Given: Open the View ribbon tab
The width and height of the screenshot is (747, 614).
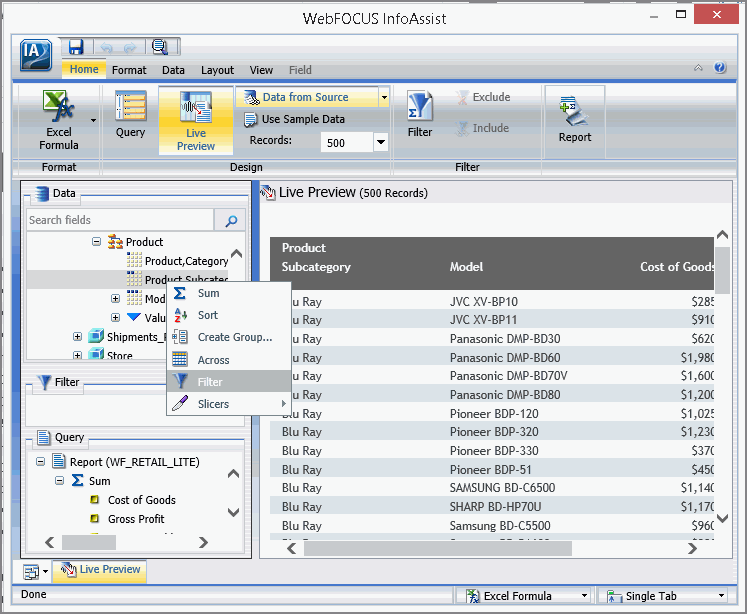Looking at the screenshot, I should click(261, 70).
